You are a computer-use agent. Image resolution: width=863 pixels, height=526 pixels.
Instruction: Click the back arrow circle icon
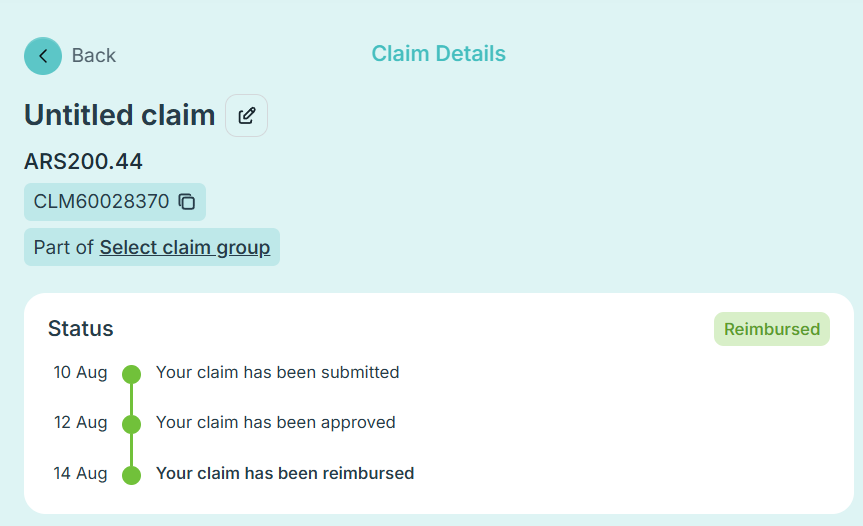(43, 56)
